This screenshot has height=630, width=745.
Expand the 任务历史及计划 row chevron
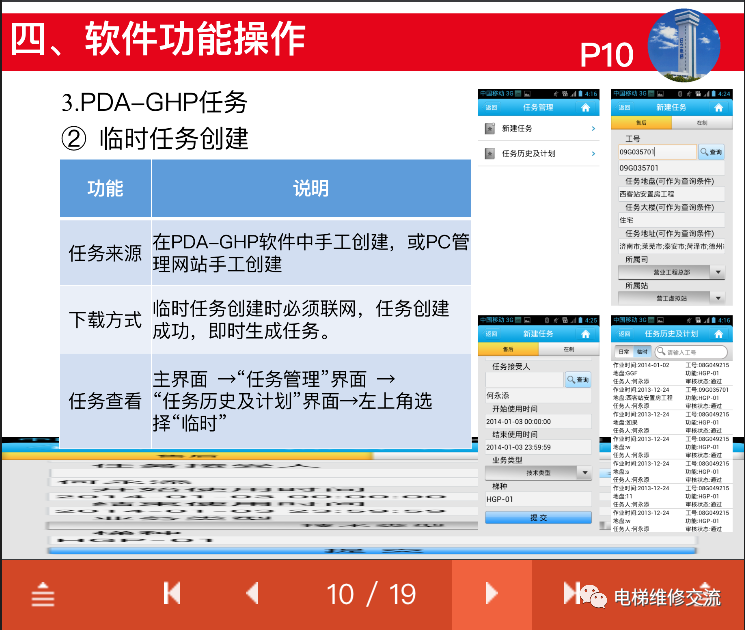click(593, 153)
